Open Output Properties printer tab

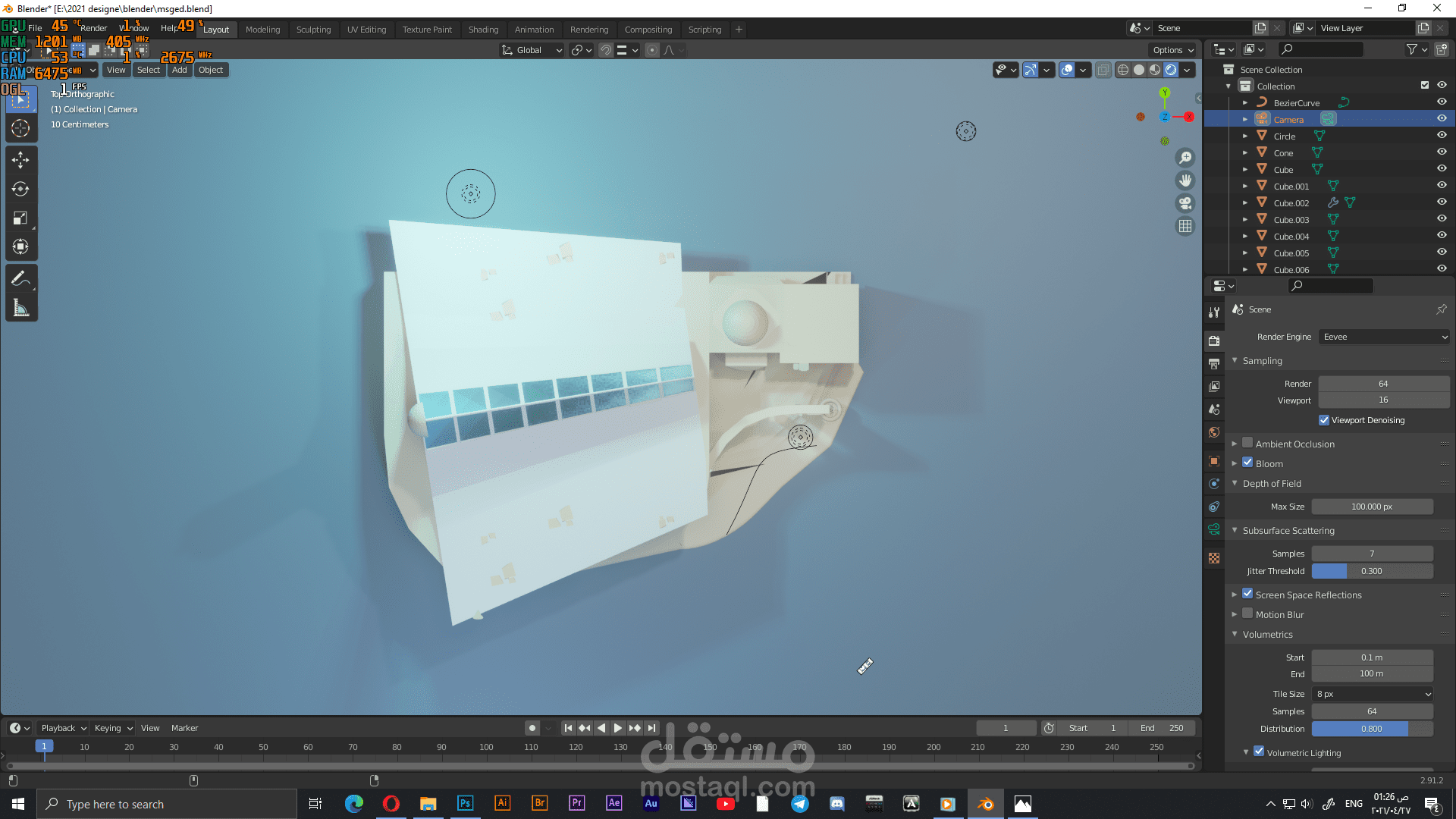pos(1214,363)
